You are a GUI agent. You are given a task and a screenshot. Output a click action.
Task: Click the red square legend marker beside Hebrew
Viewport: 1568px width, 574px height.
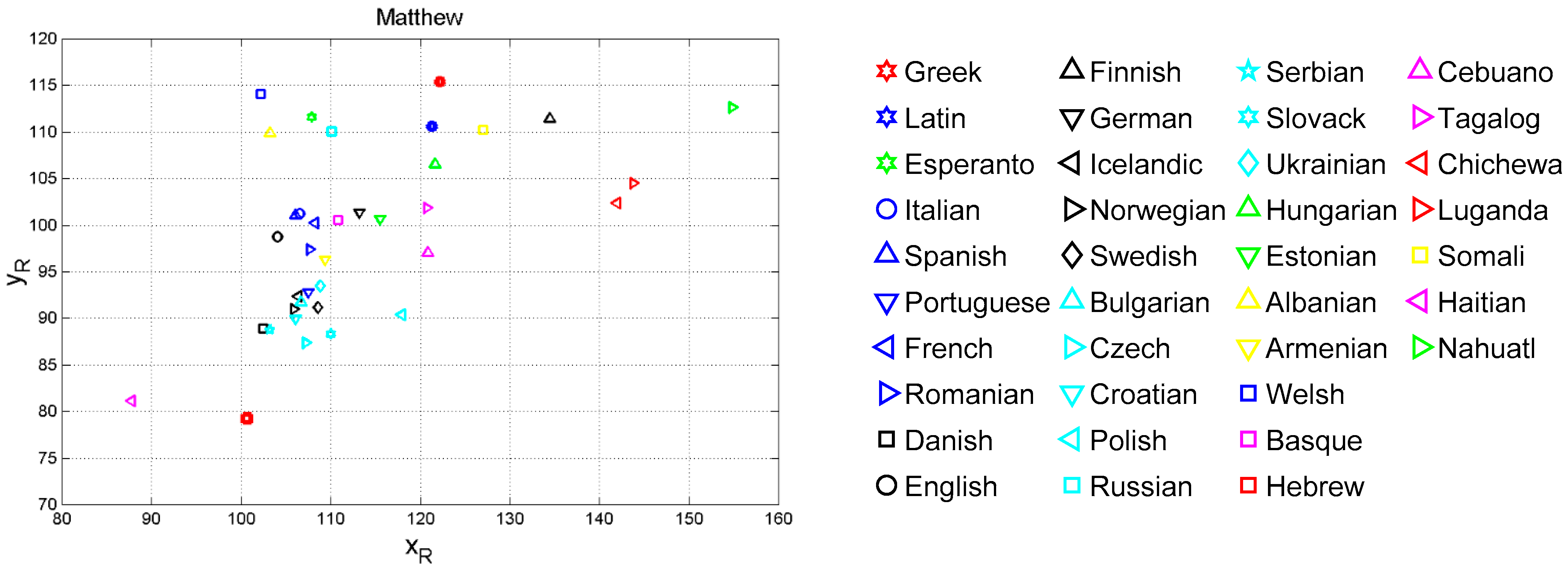[1248, 485]
